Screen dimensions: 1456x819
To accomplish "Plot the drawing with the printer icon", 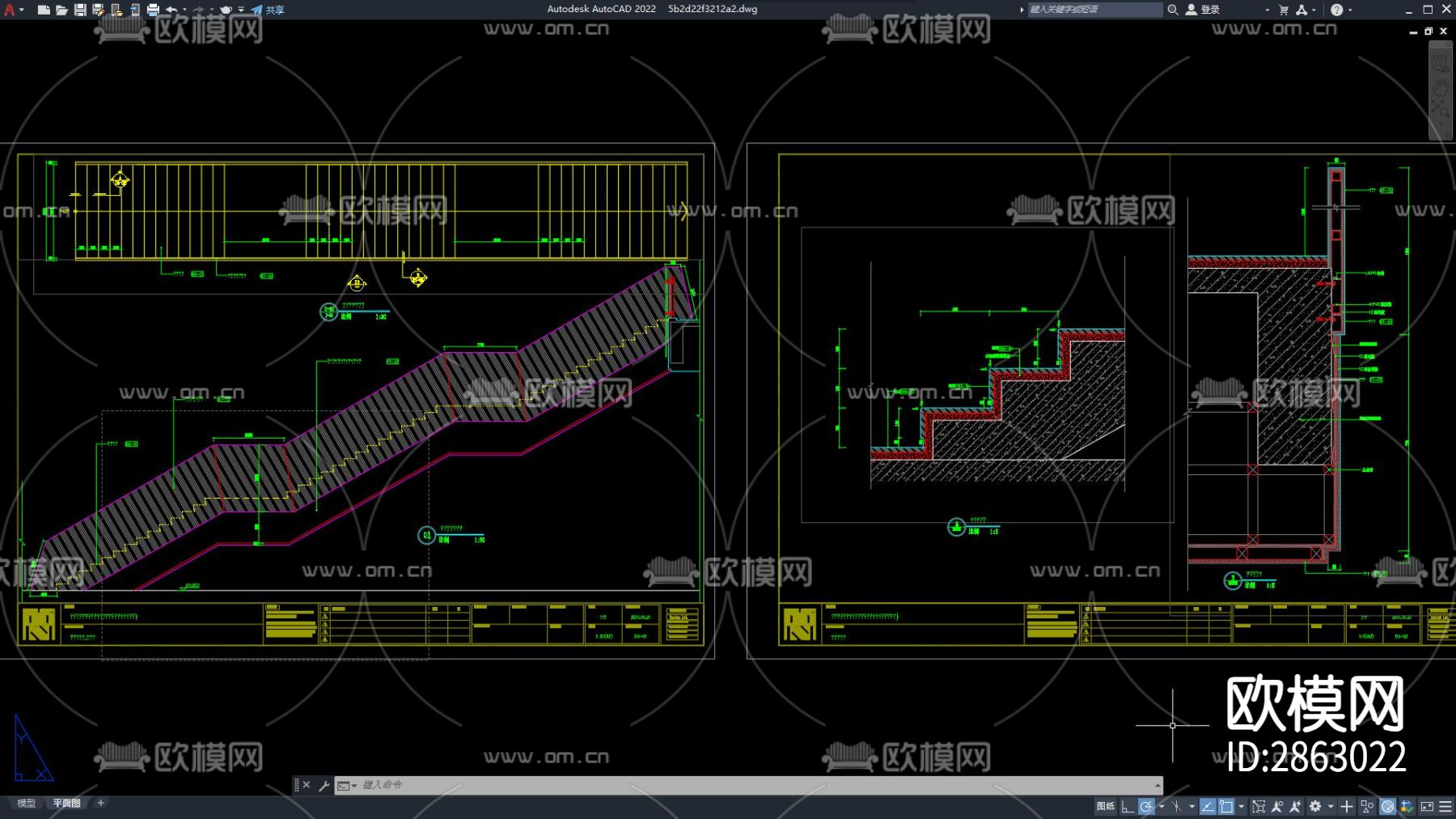I will click(153, 10).
